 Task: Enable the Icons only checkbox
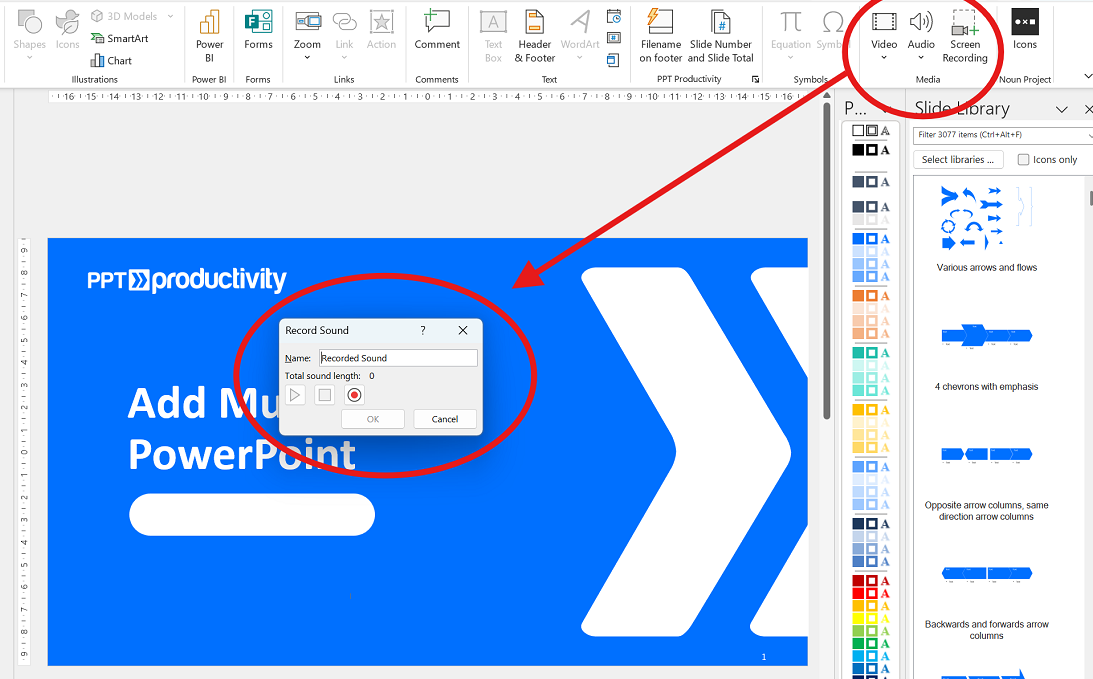(1023, 160)
